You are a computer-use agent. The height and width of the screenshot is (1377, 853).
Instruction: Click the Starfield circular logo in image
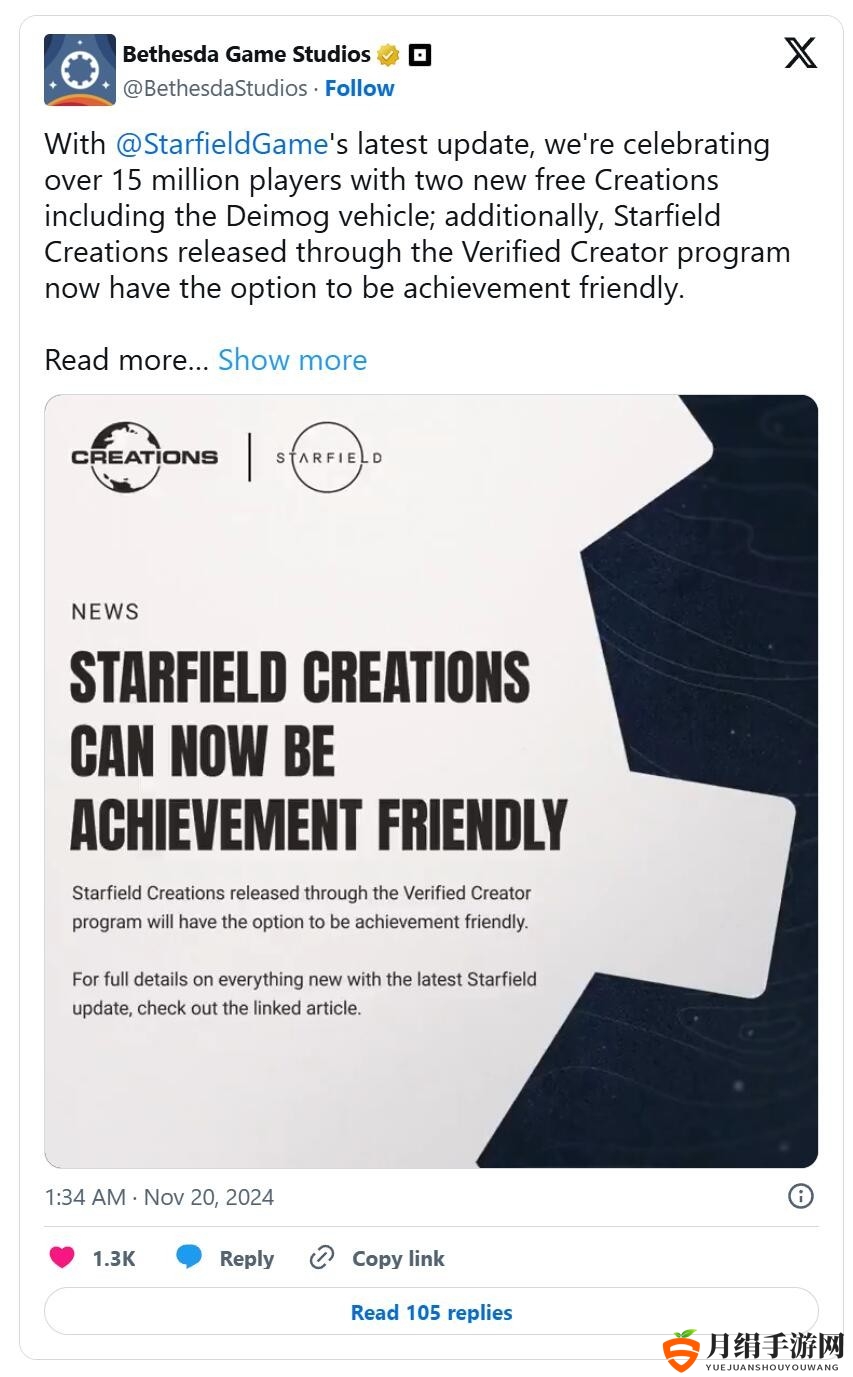[329, 457]
